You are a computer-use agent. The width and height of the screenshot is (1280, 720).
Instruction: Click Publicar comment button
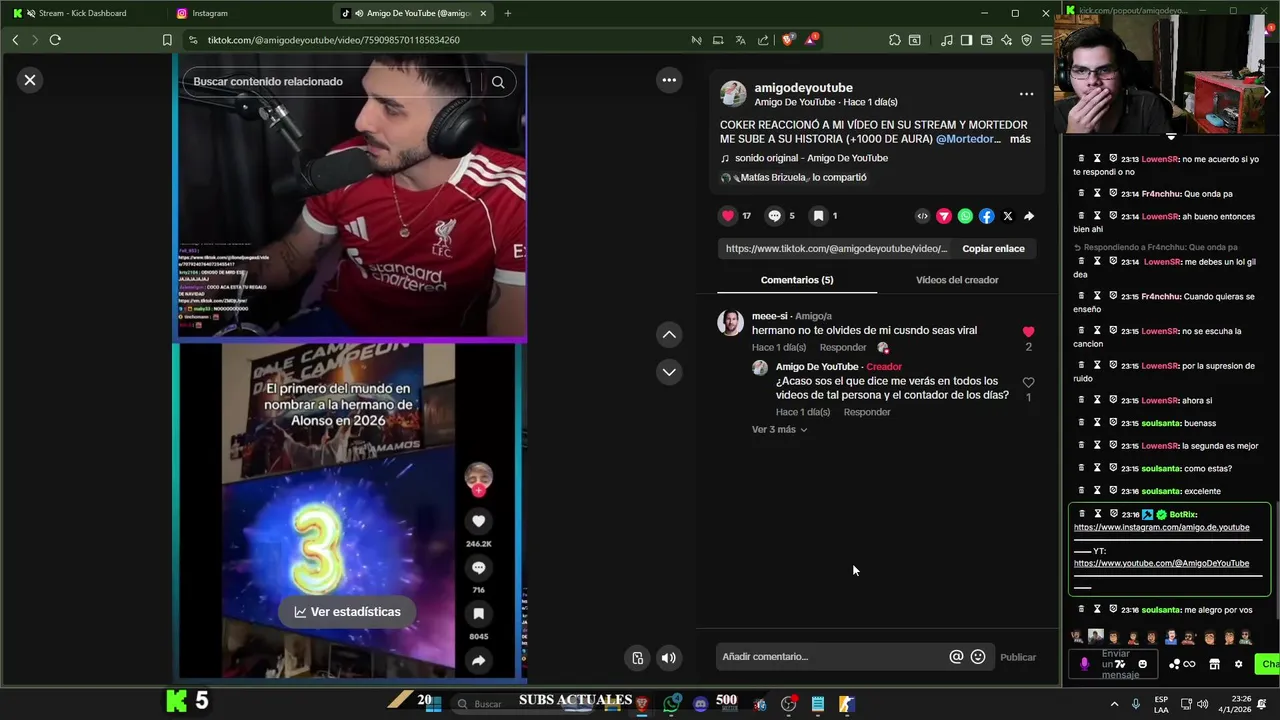click(x=1018, y=657)
